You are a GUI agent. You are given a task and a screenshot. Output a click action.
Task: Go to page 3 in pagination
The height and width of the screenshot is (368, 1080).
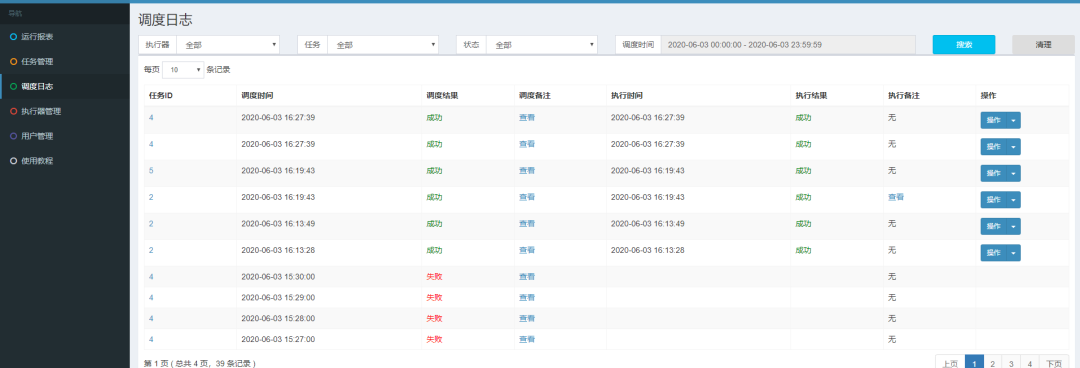[x=1010, y=363]
